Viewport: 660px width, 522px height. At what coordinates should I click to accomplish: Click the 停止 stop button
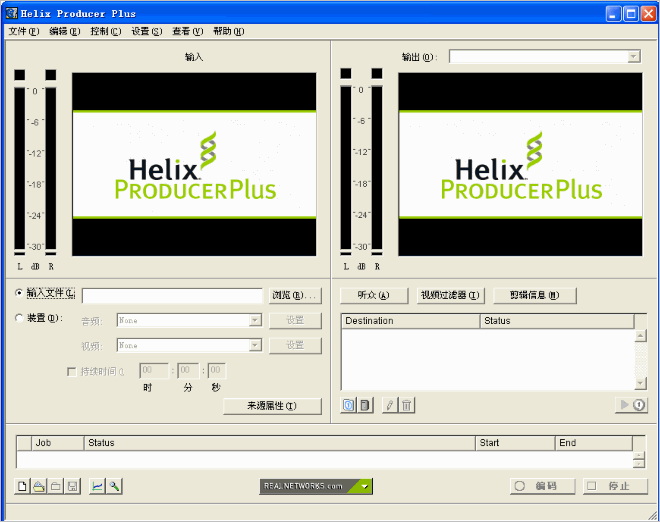pos(615,486)
